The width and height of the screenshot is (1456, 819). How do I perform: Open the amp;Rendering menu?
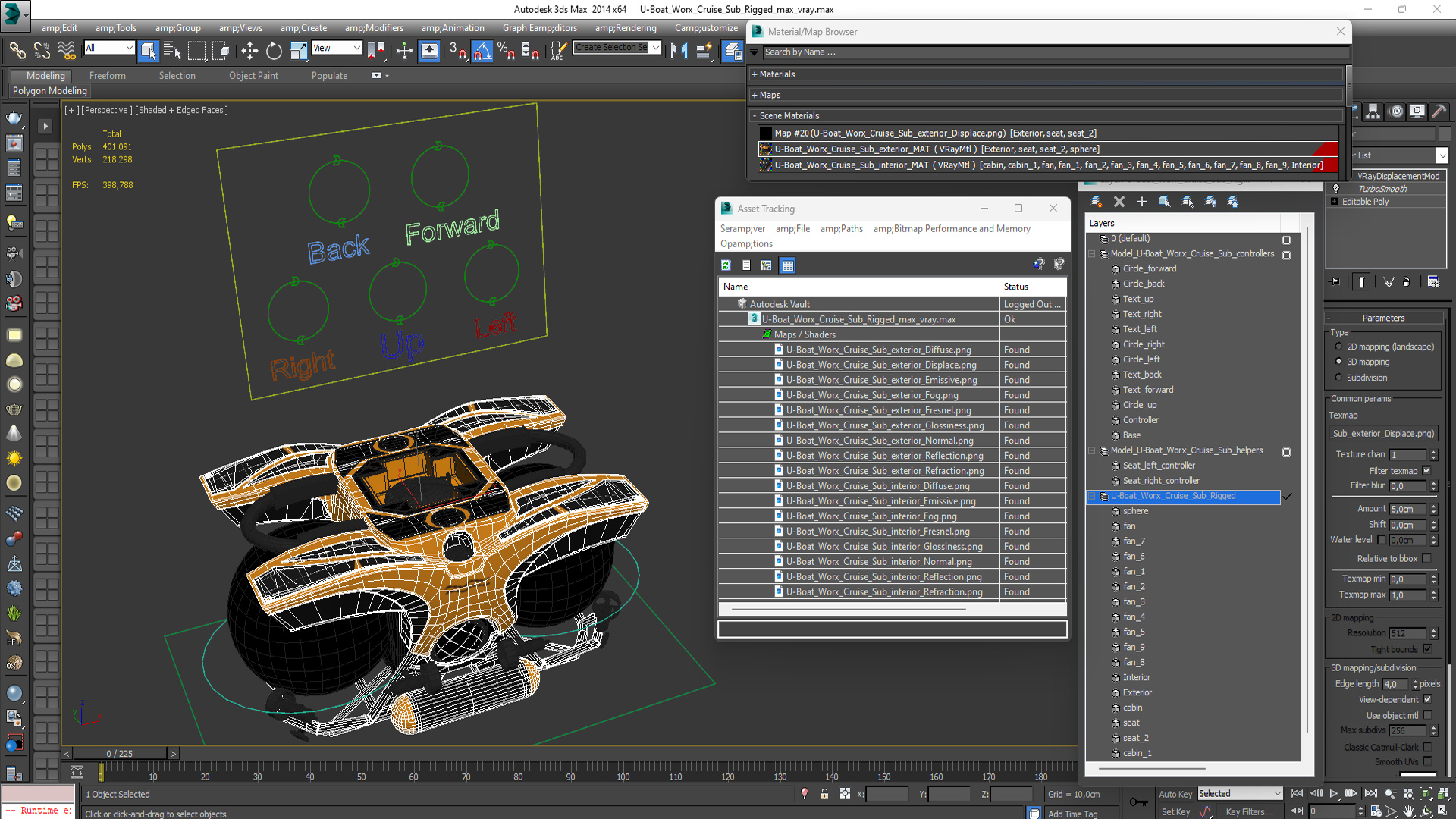626,28
